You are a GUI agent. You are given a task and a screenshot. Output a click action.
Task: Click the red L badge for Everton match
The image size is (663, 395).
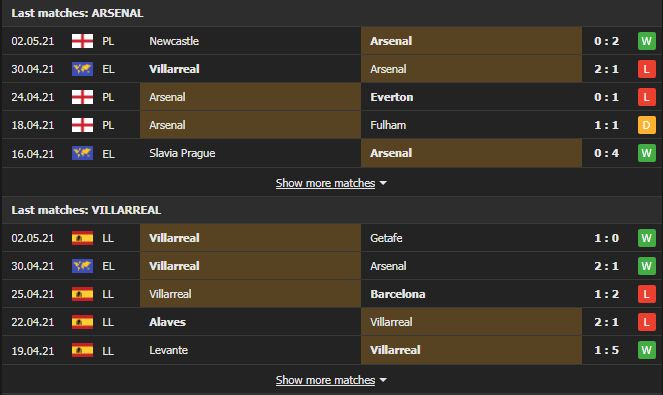pos(647,97)
